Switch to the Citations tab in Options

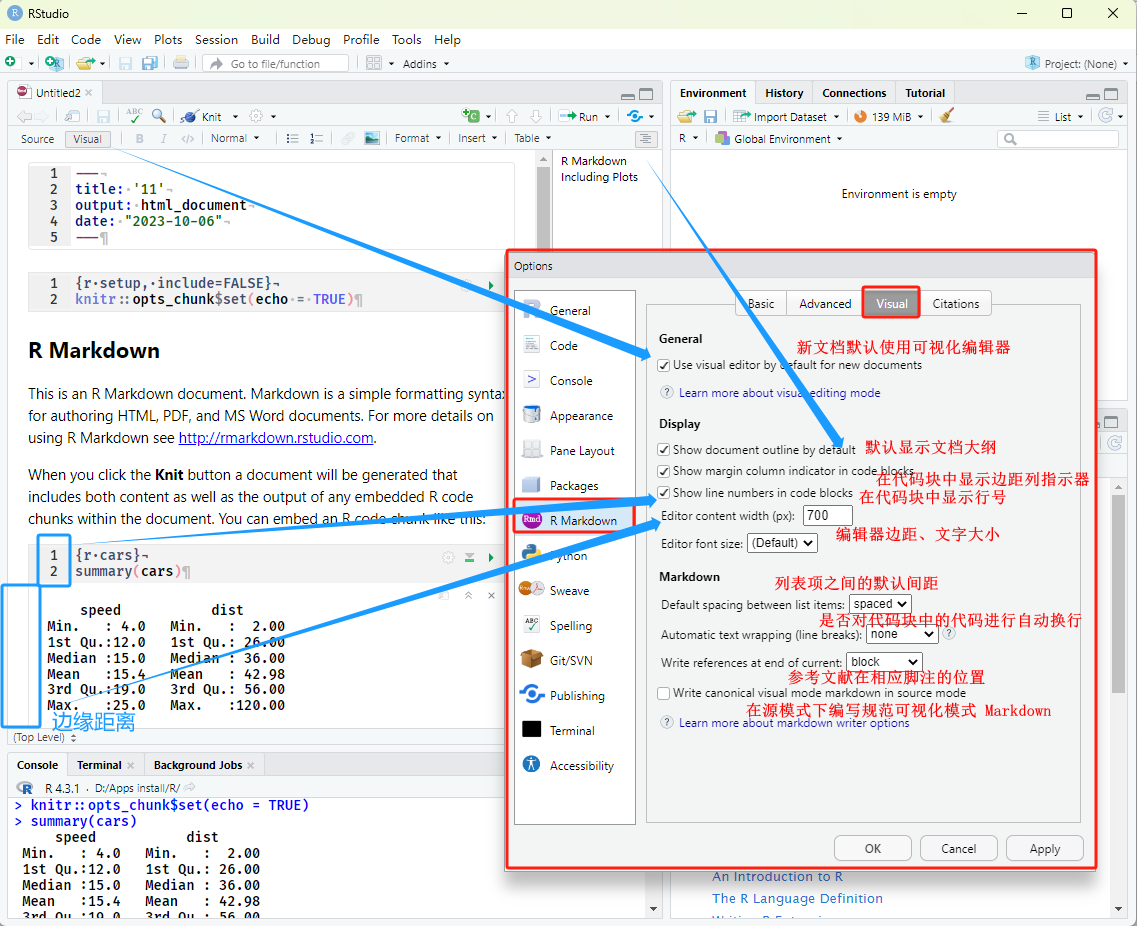(x=956, y=304)
